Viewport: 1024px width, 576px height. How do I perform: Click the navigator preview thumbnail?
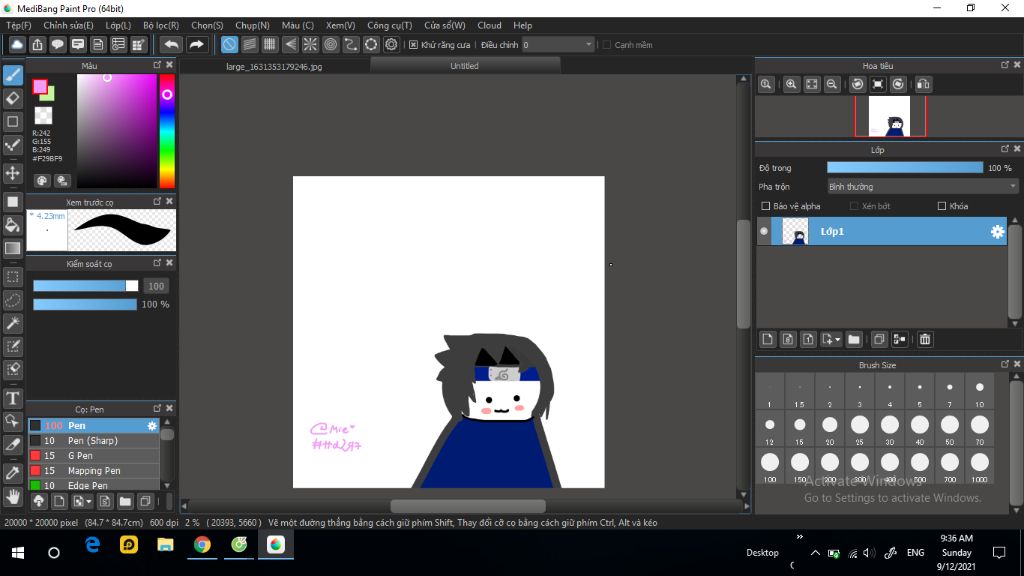[889, 116]
